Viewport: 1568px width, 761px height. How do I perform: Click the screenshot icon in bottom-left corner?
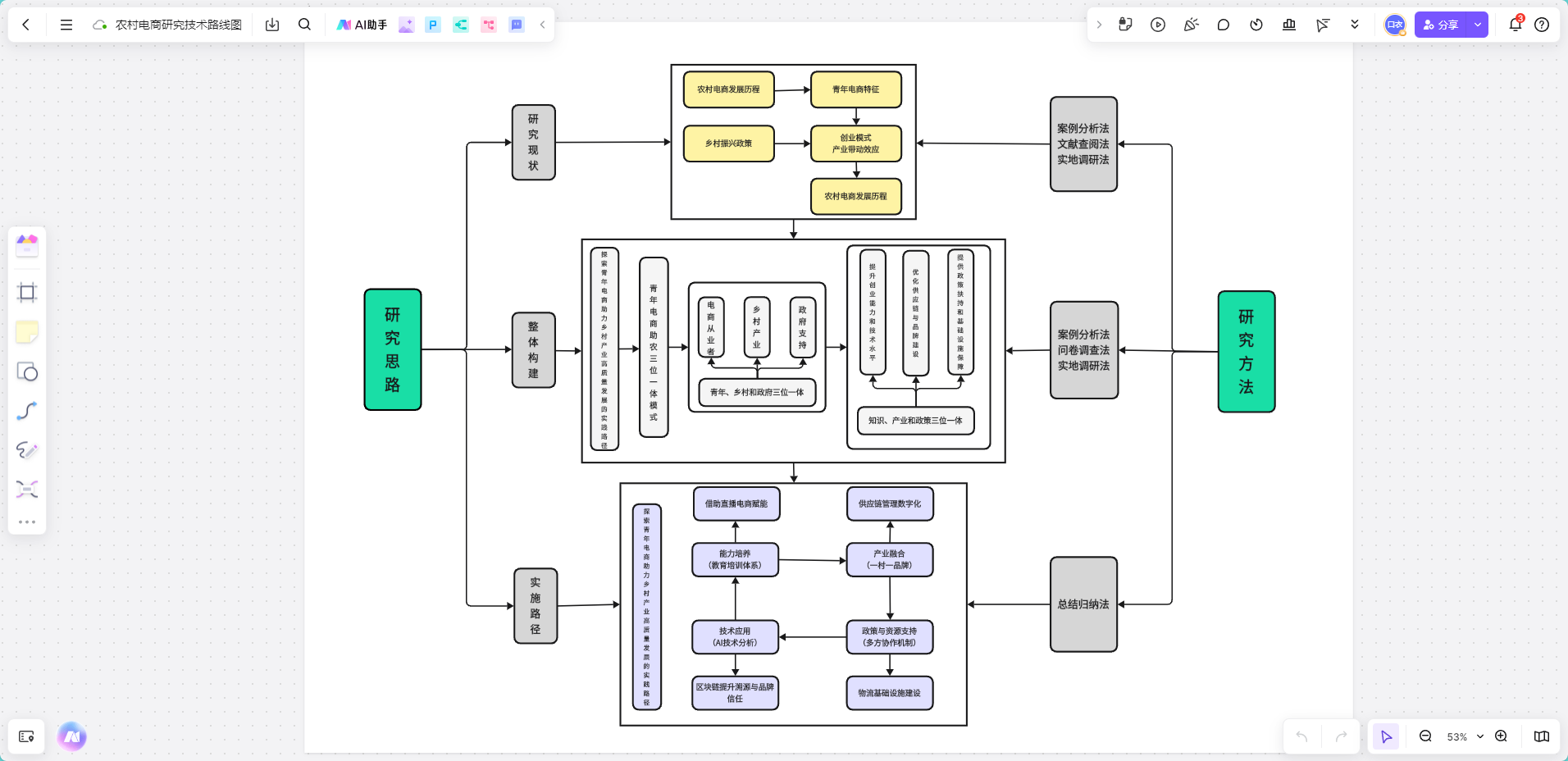coord(25,736)
